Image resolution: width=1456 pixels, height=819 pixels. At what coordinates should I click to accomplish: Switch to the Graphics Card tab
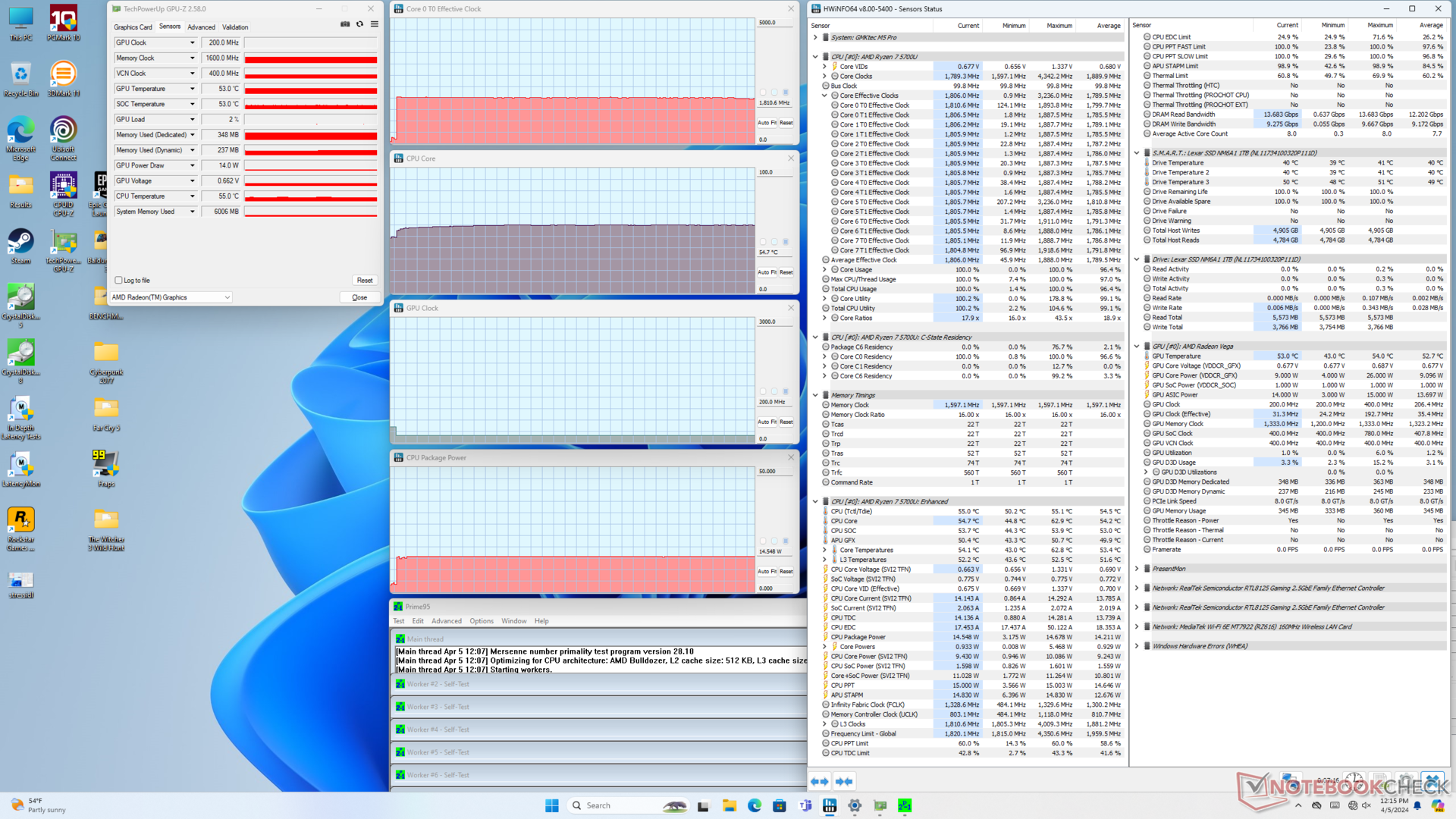(x=133, y=27)
